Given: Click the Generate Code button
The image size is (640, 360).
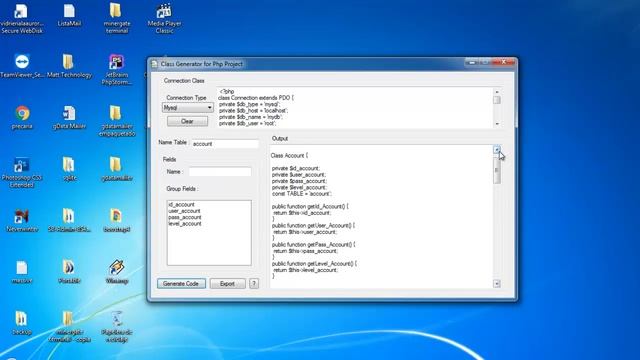Looking at the screenshot, I should click(x=181, y=284).
